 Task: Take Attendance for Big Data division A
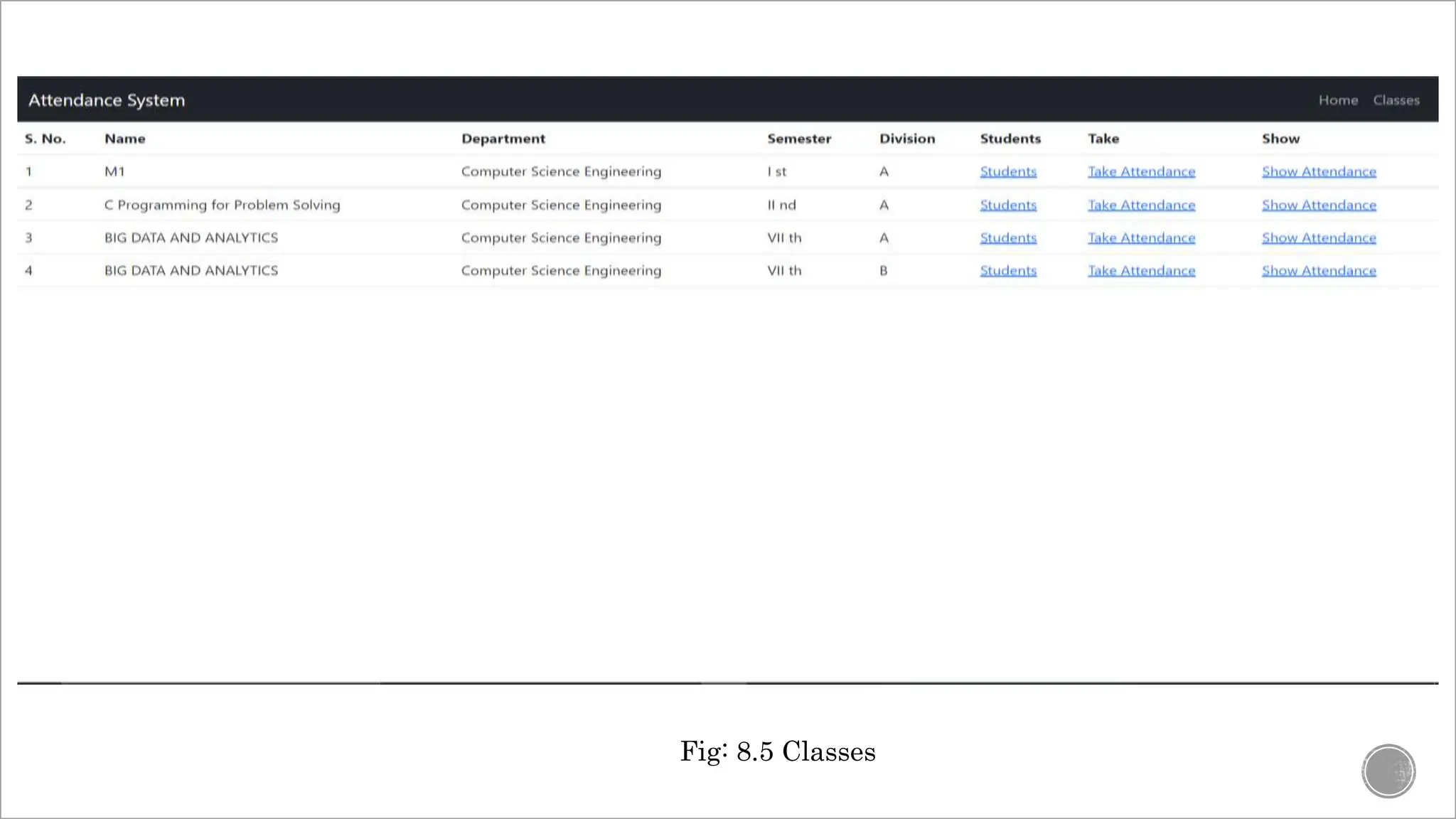click(1141, 237)
